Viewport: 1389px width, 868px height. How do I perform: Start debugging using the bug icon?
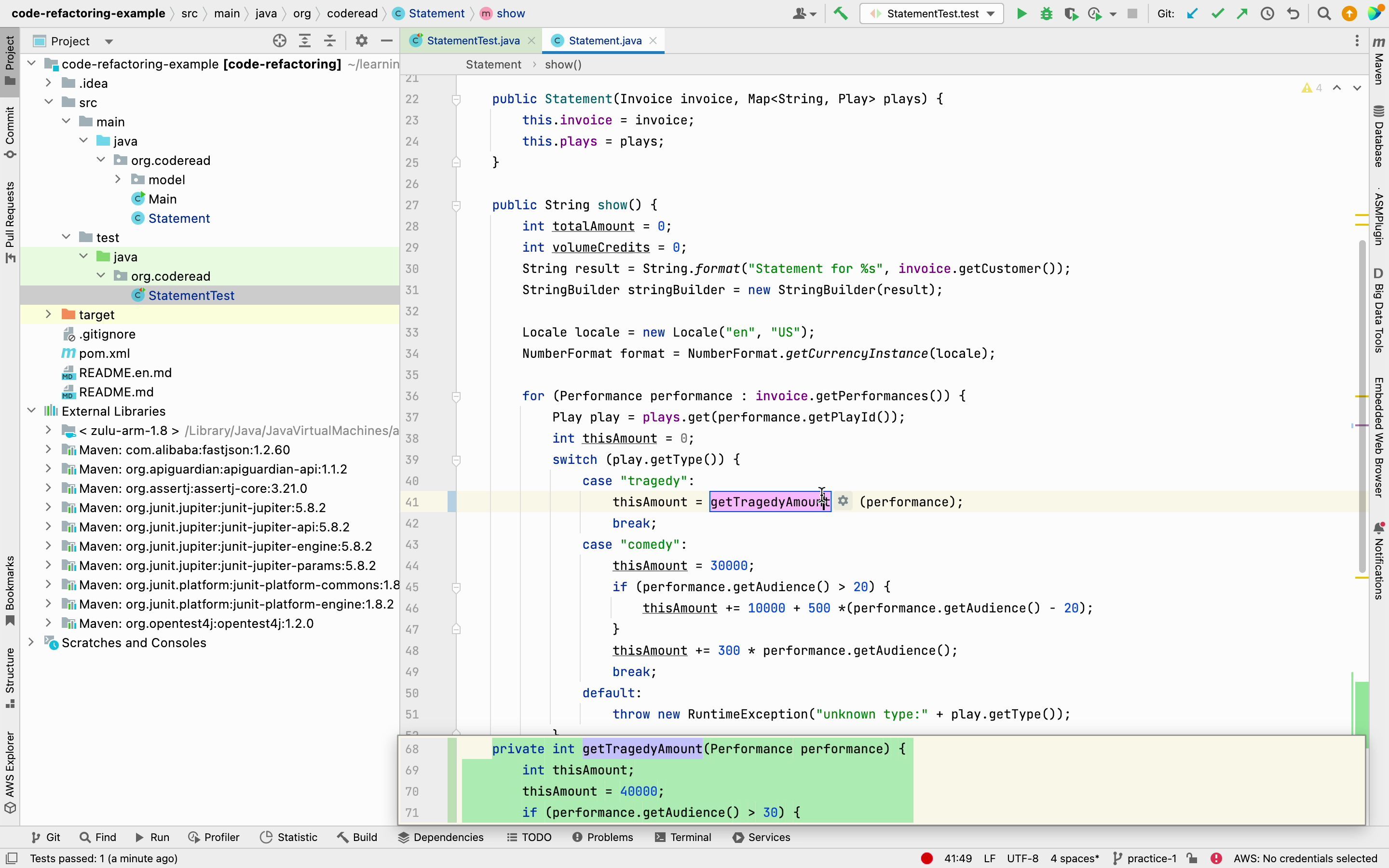coord(1047,13)
